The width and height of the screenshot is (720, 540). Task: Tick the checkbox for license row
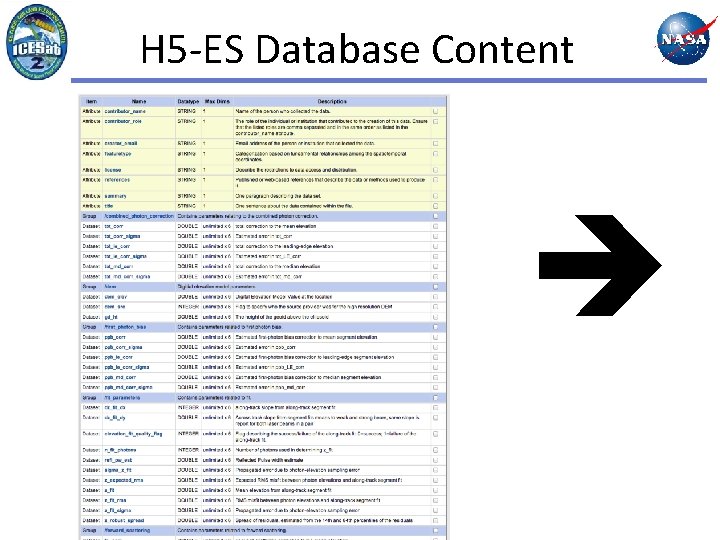[435, 170]
